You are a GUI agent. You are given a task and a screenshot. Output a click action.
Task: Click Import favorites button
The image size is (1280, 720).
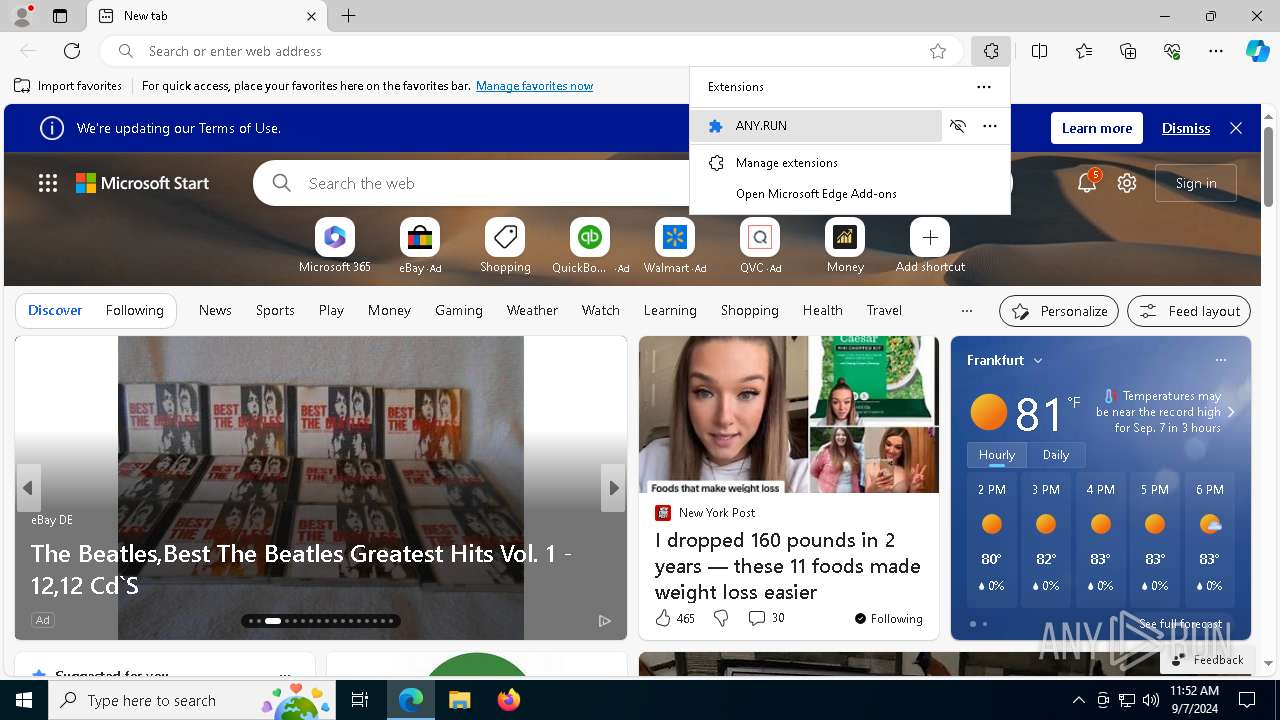pyautogui.click(x=68, y=86)
